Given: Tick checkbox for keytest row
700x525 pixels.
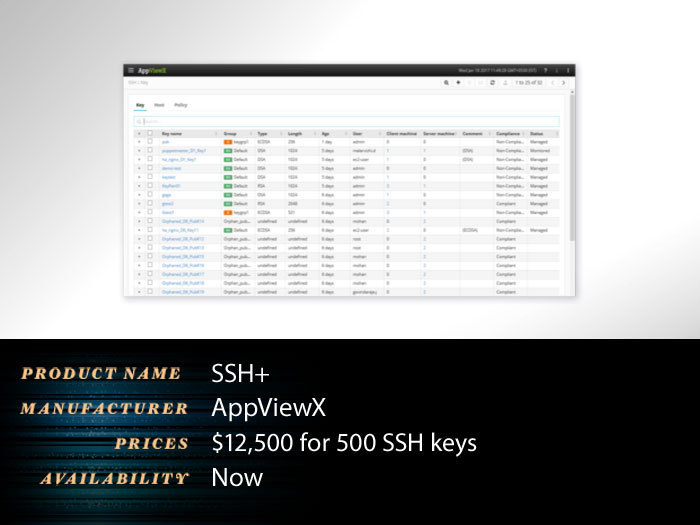Looking at the screenshot, I should [150, 177].
